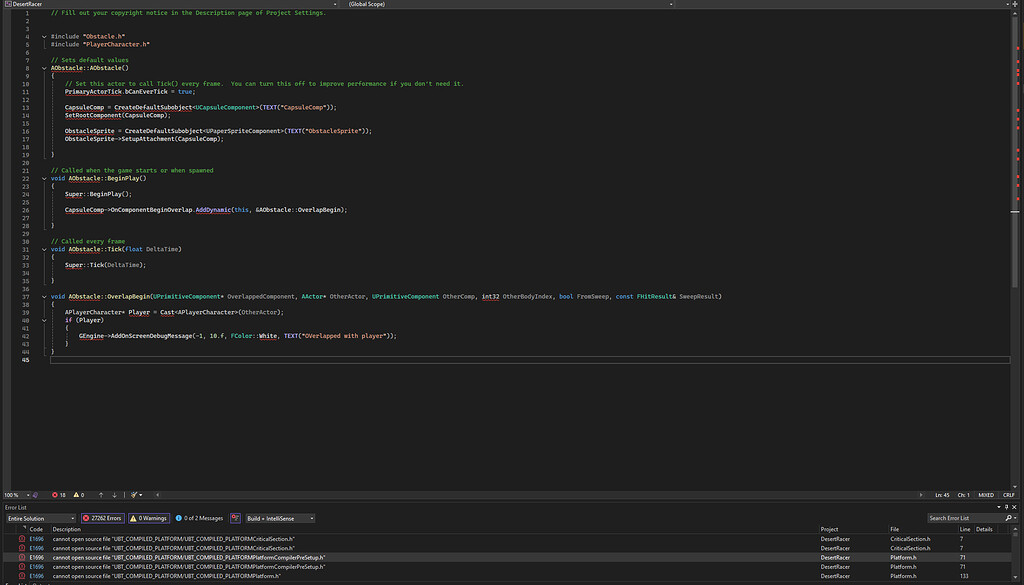Click the IntelliSense health indicator icon beside zoom
This screenshot has height=585, width=1024.
click(x=36, y=495)
